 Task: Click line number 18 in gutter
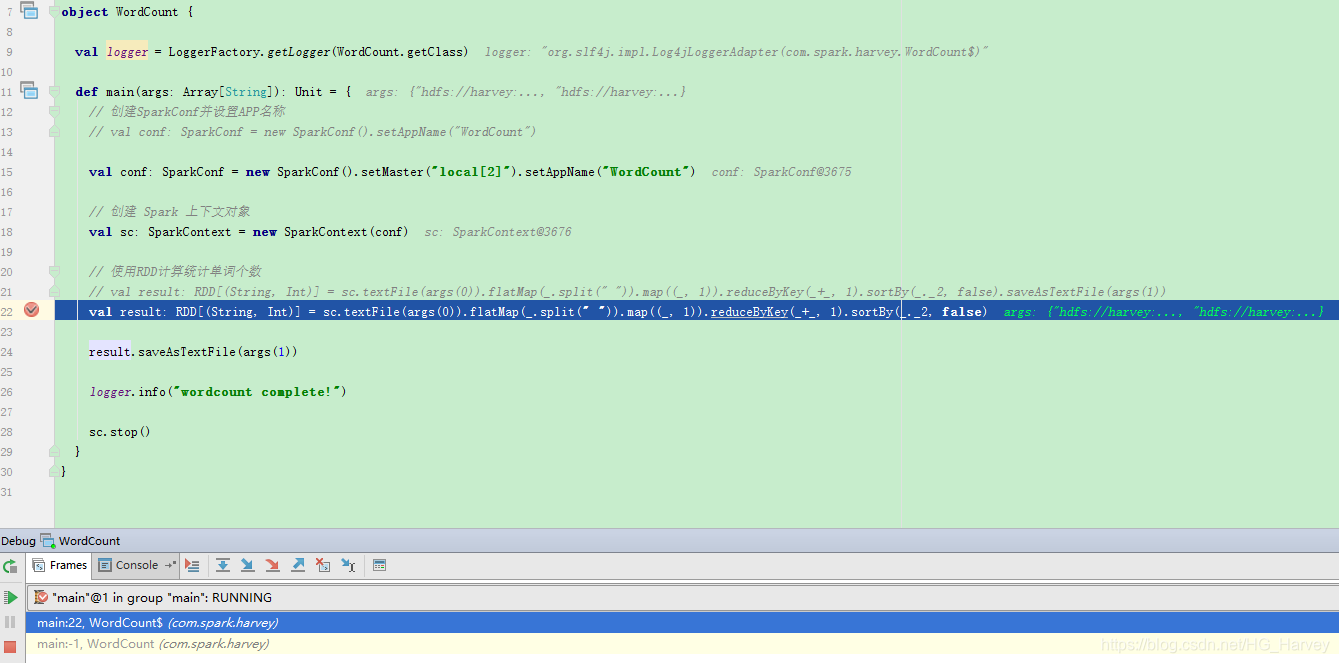7,232
